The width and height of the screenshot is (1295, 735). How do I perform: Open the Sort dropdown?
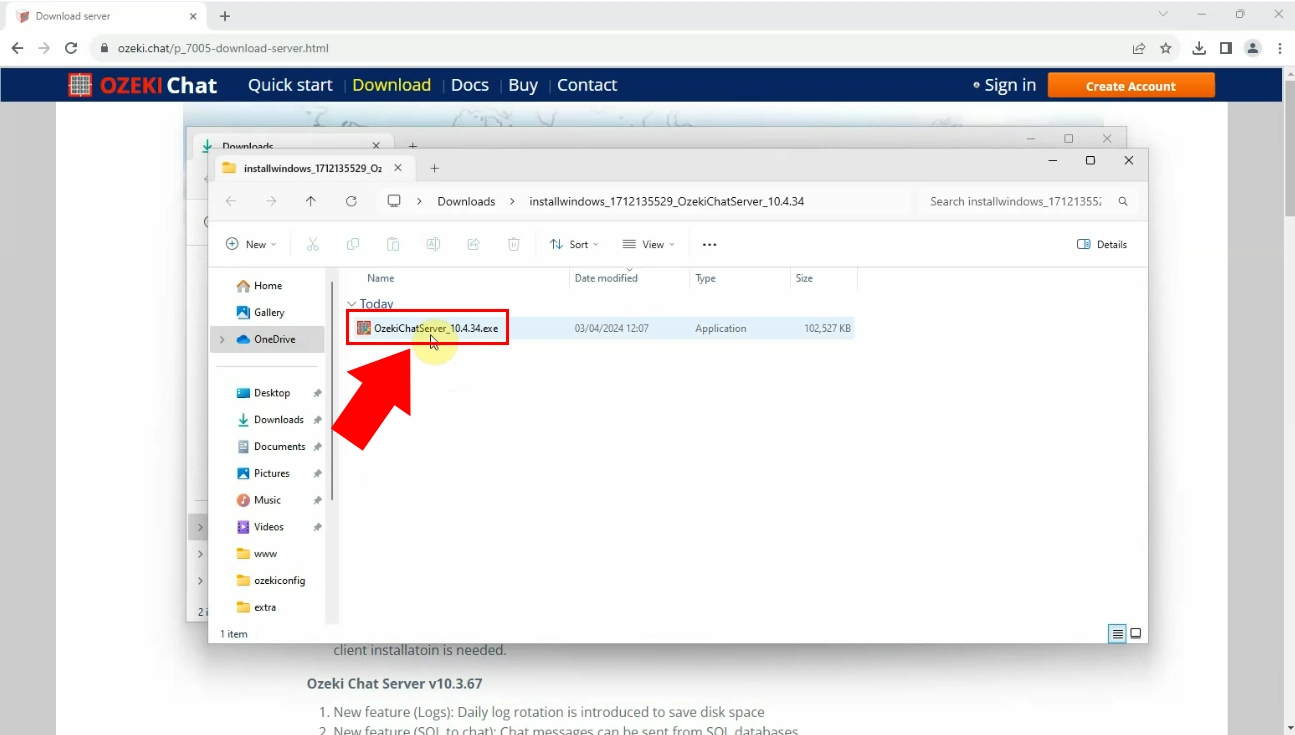click(x=574, y=244)
